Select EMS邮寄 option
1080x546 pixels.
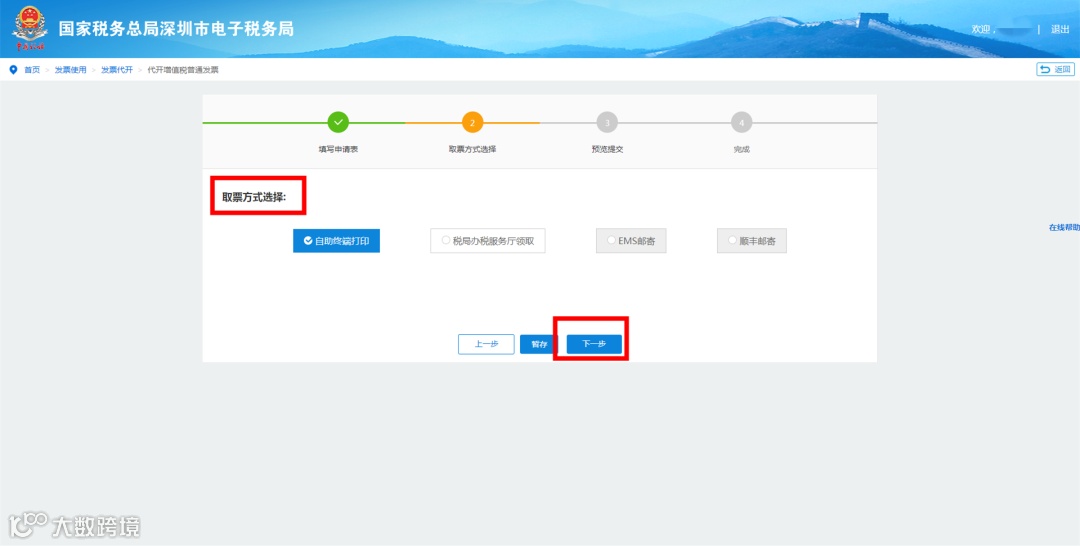tap(631, 241)
